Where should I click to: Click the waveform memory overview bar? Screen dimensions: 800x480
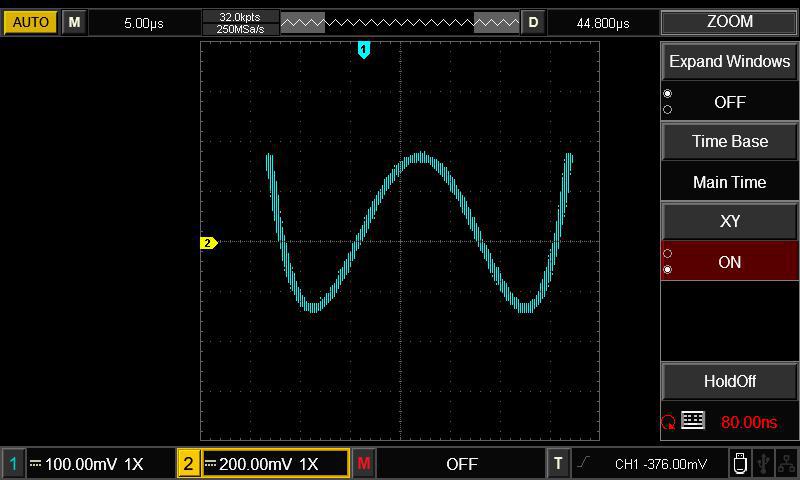(400, 22)
